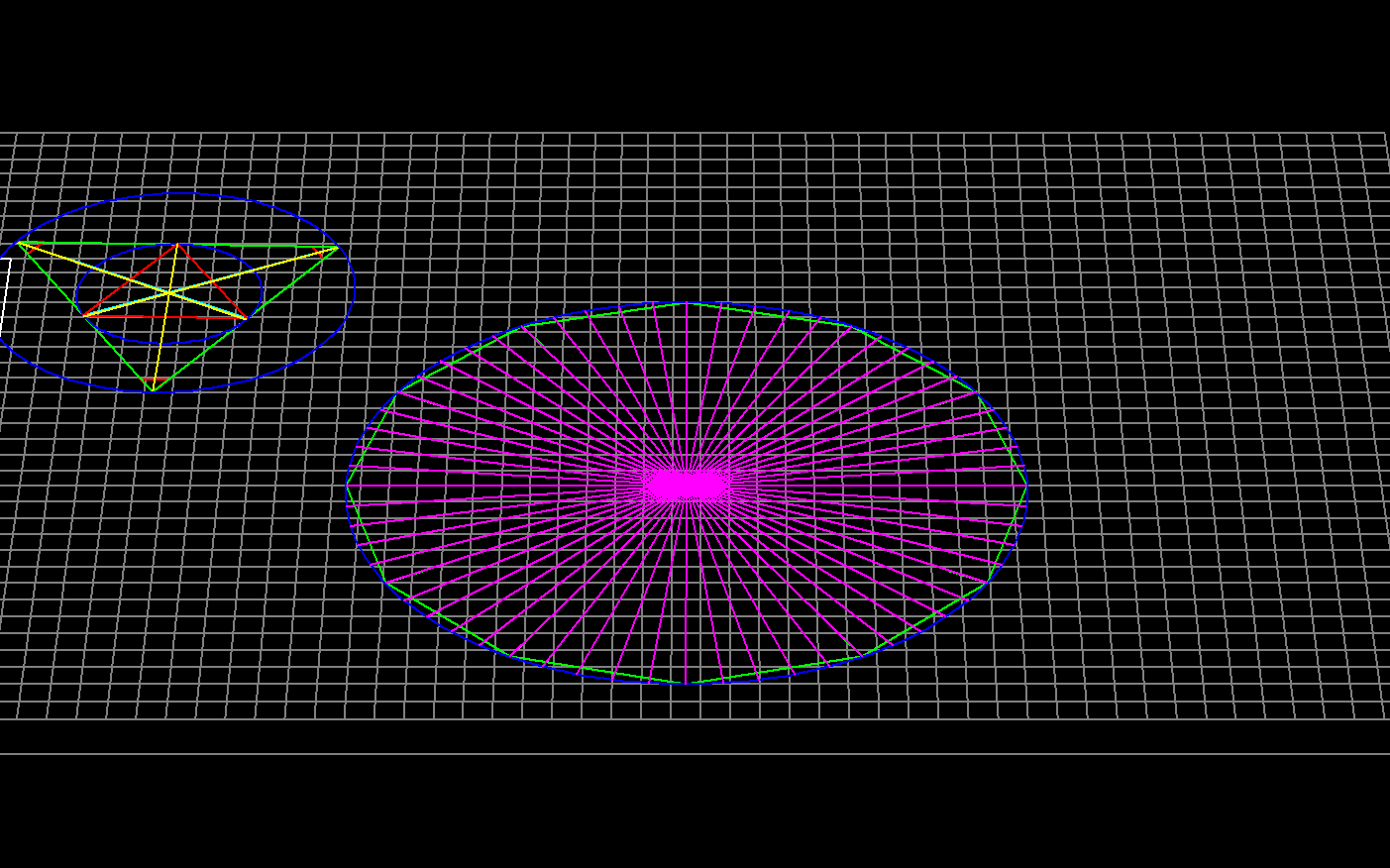Click the grid edge line below the scene
The width and height of the screenshot is (1390, 868).
pyautogui.click(x=694, y=755)
